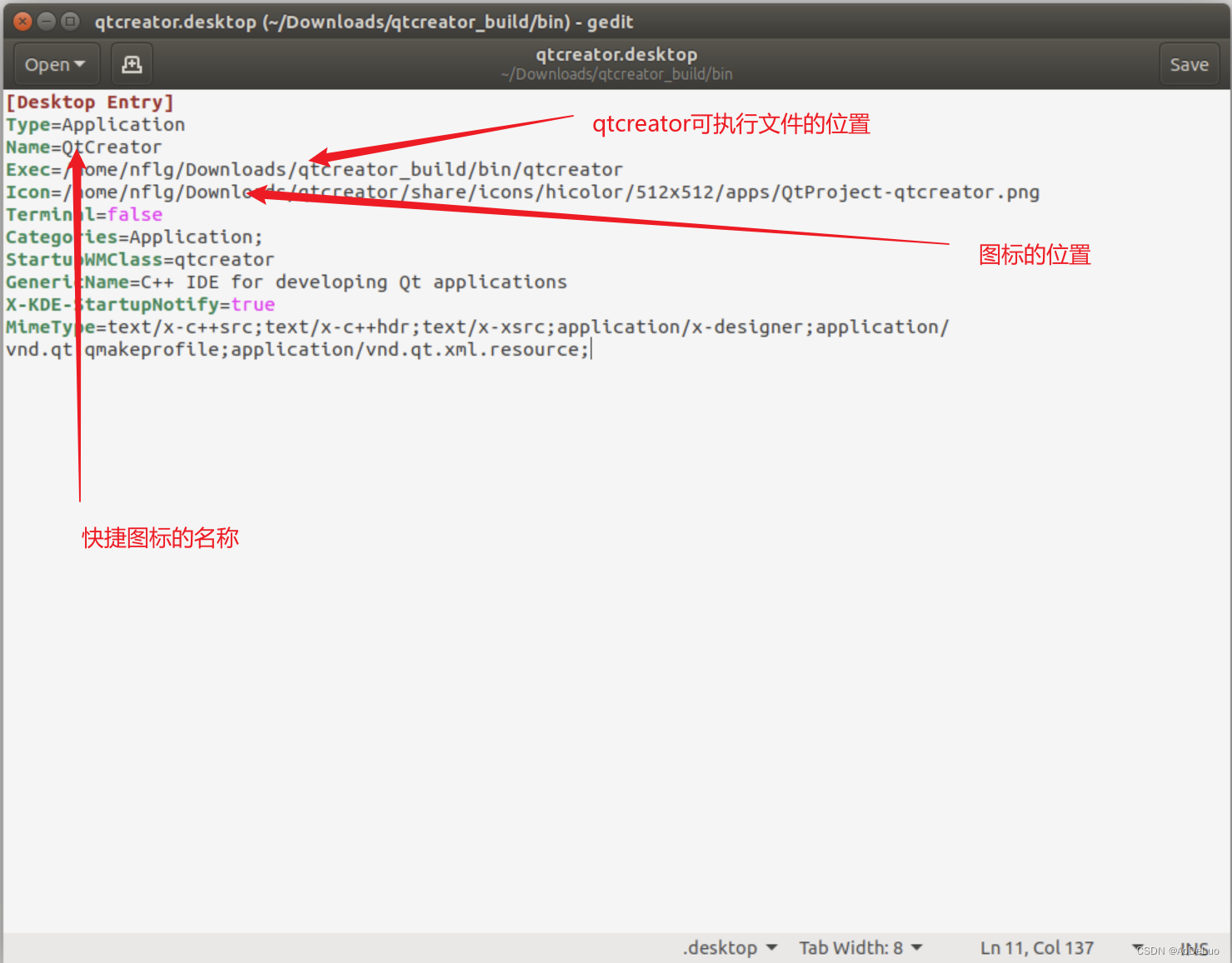Click the GenericName=C++ IDE line
This screenshot has width=1232, height=963.
287,282
